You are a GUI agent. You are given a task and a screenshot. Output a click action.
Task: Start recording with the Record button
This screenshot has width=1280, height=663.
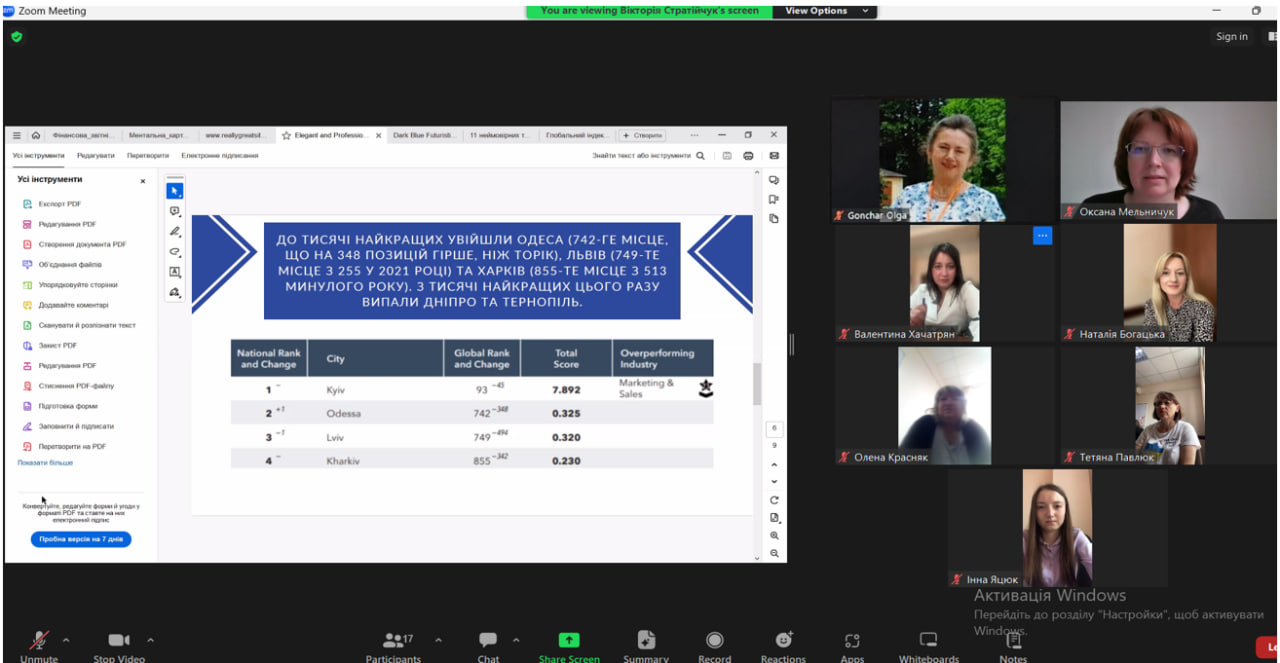click(x=714, y=641)
